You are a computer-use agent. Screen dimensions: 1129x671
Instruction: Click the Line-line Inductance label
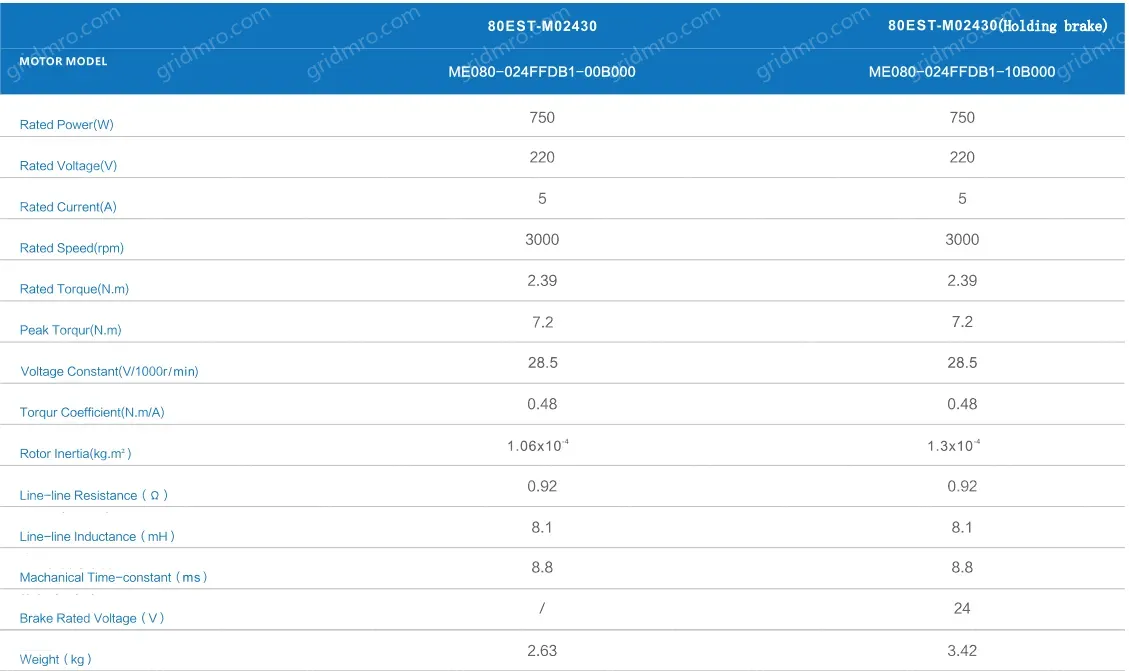pos(97,536)
